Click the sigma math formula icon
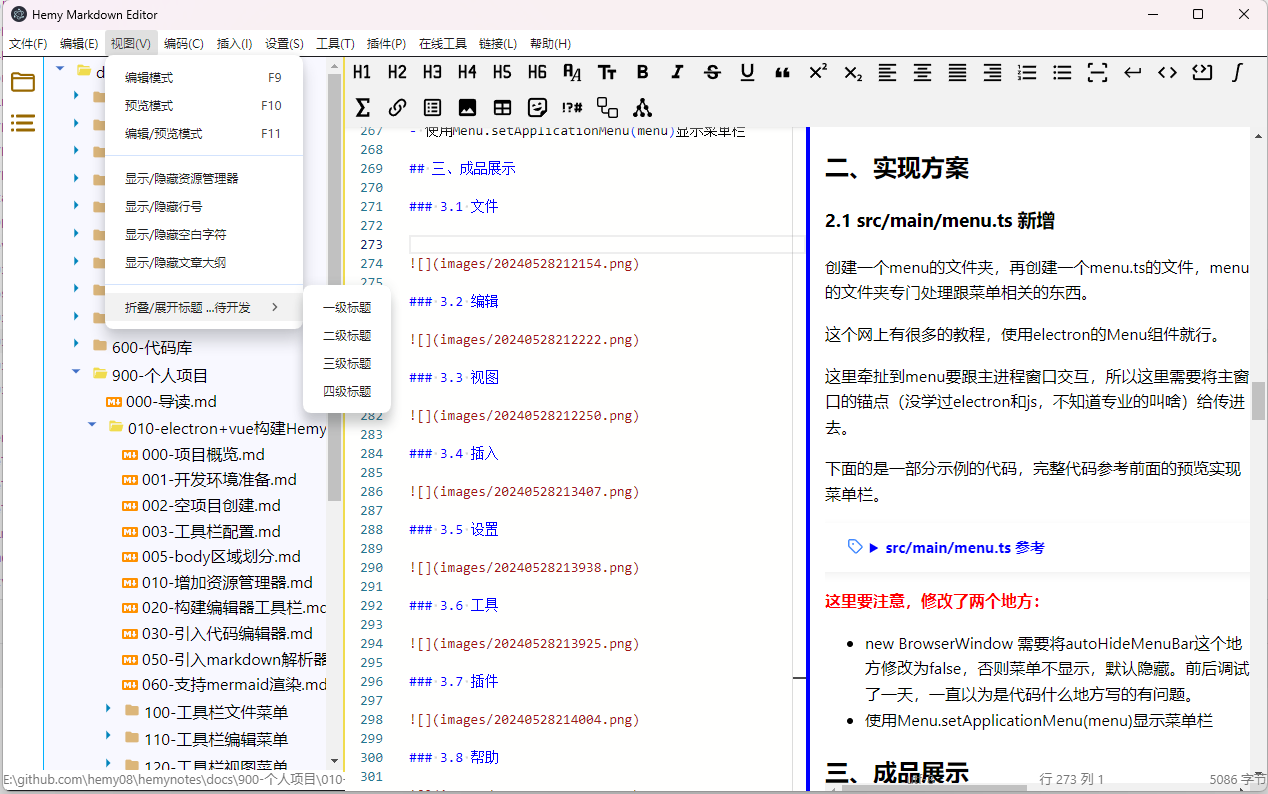1268x794 pixels. coord(362,107)
